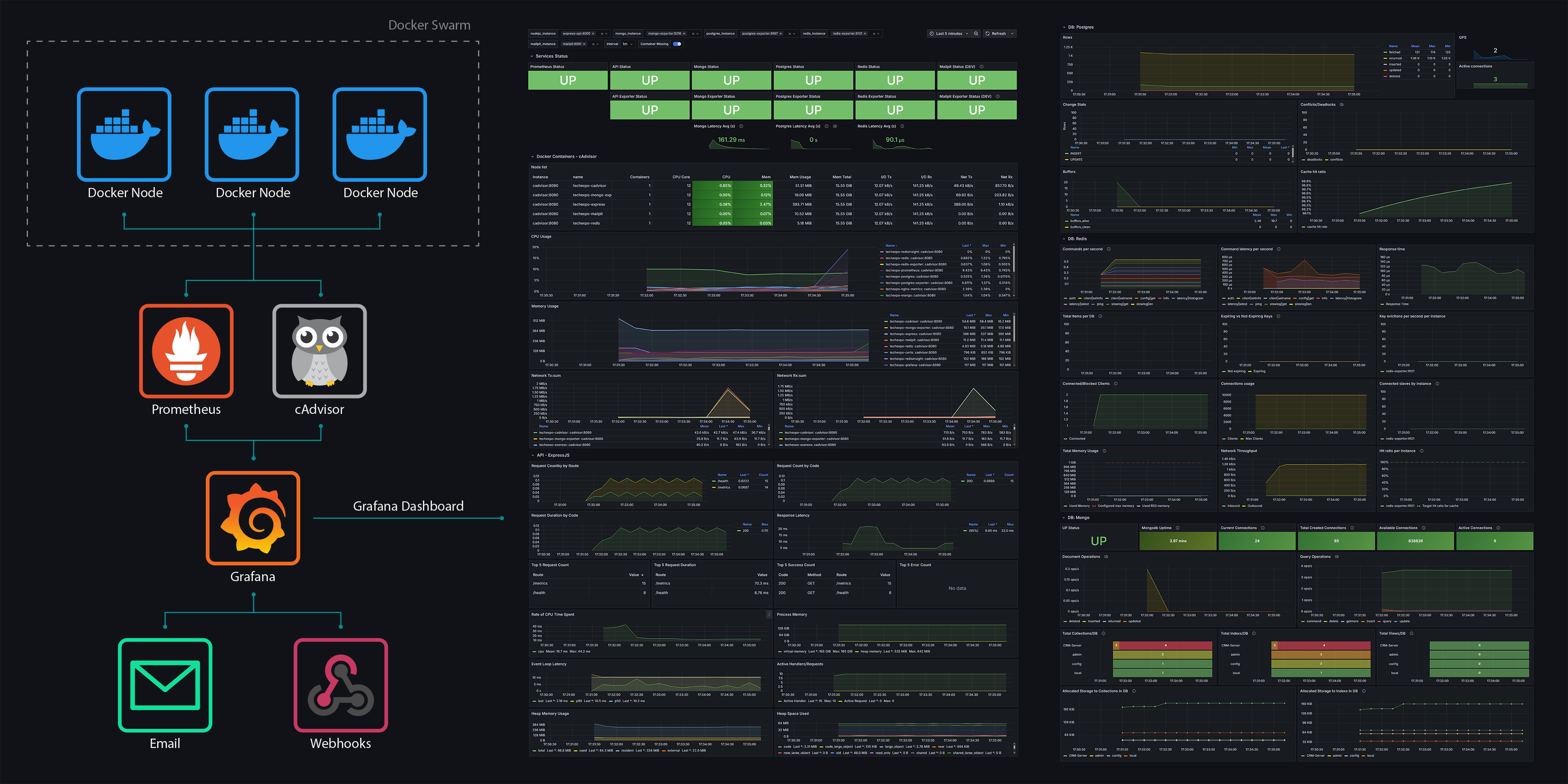Click the info icon next to Mailpit Status (DEV)
1568x784 pixels.
(982, 67)
